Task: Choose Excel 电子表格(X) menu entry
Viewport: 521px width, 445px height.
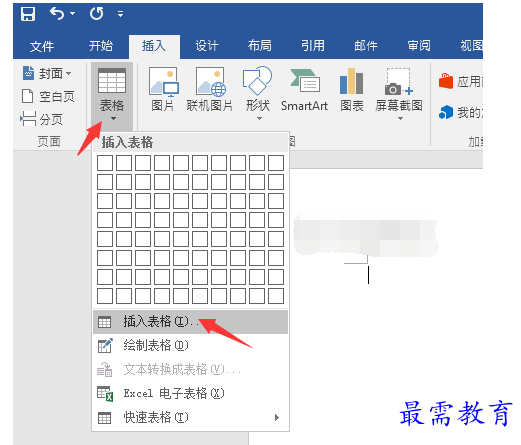Action: click(190, 393)
